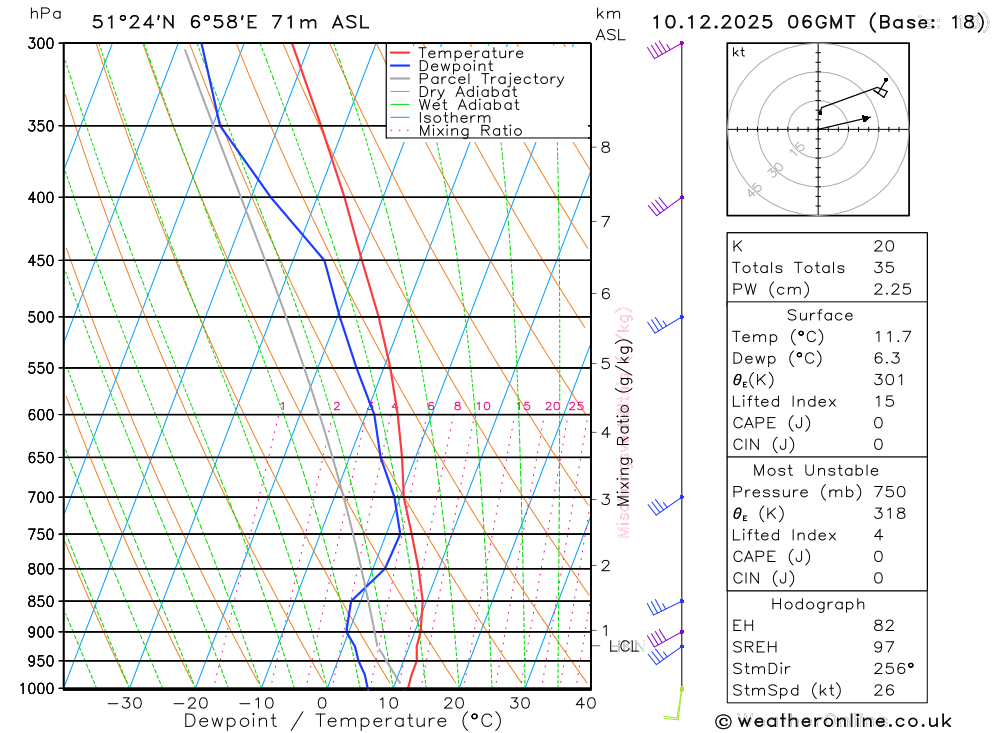Click the red Temperature legend line sample

(x=399, y=53)
